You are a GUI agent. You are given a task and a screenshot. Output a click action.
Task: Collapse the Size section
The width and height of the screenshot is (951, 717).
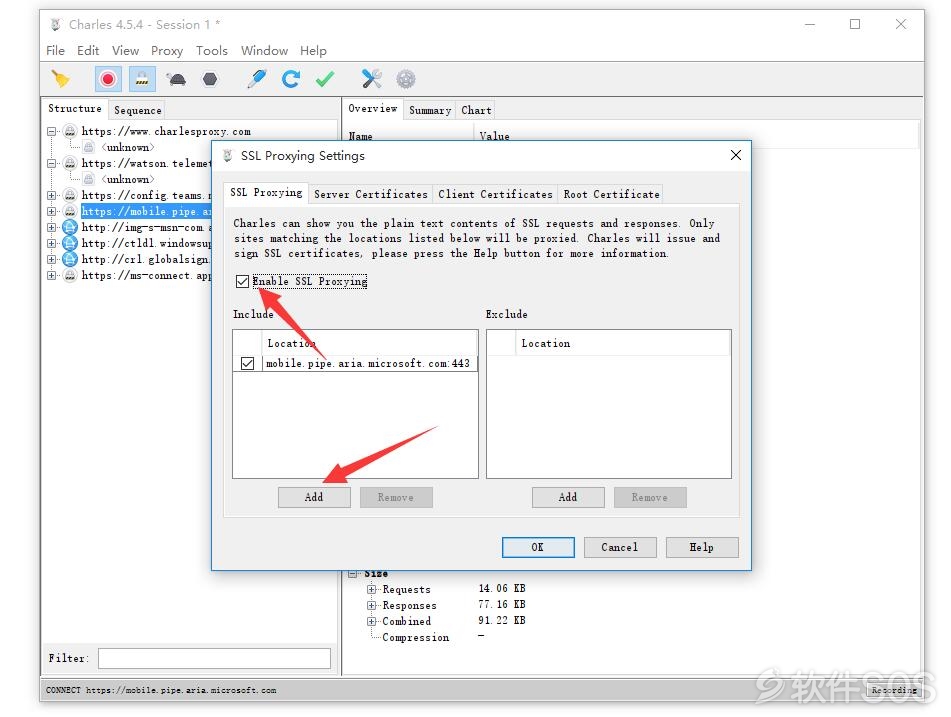[354, 573]
